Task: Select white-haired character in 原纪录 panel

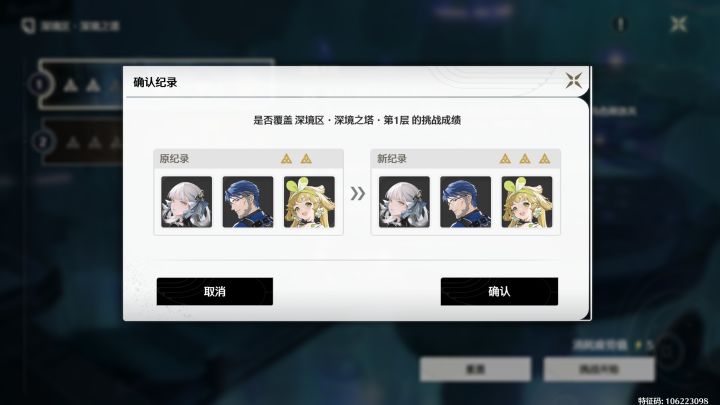Action: tap(186, 202)
